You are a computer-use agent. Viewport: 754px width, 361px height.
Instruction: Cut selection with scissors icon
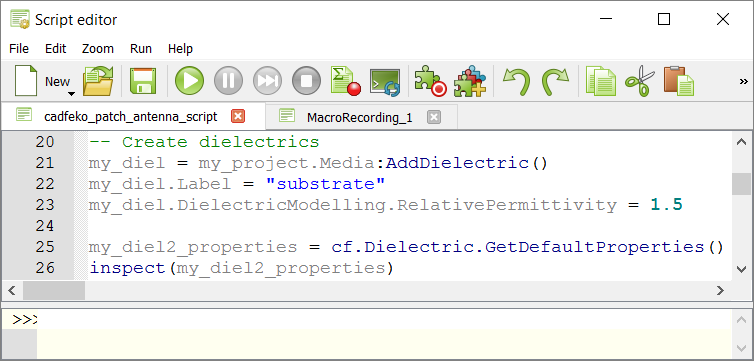click(640, 81)
